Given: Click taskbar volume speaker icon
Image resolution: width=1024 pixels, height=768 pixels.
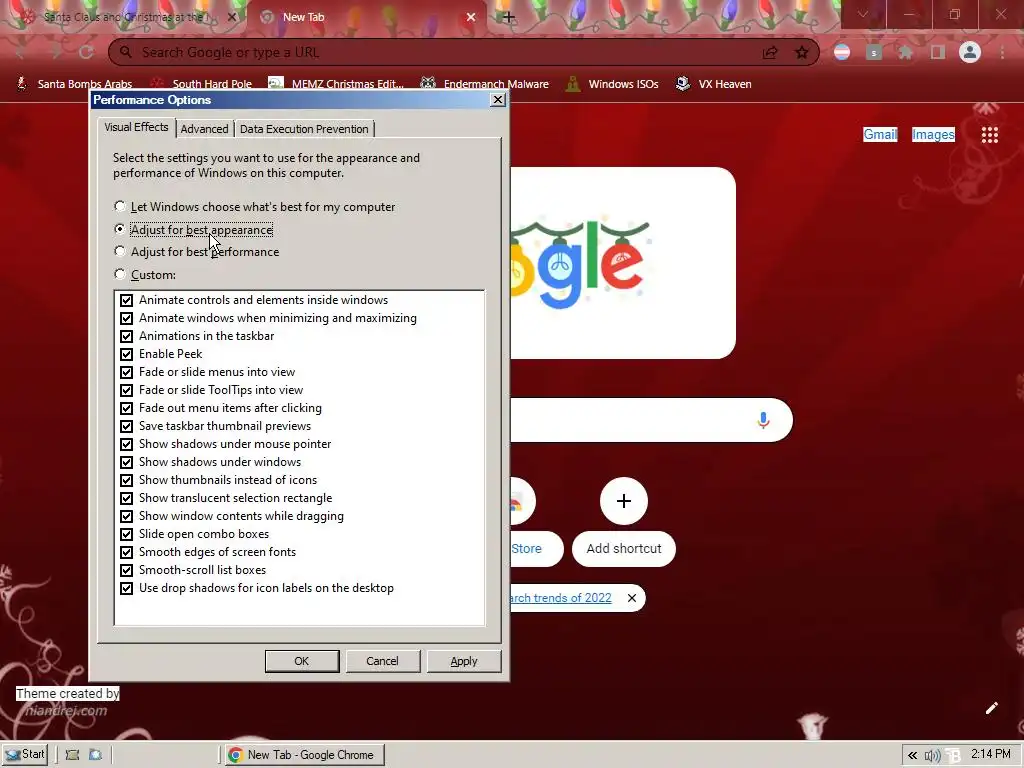Looking at the screenshot, I should coord(933,756).
